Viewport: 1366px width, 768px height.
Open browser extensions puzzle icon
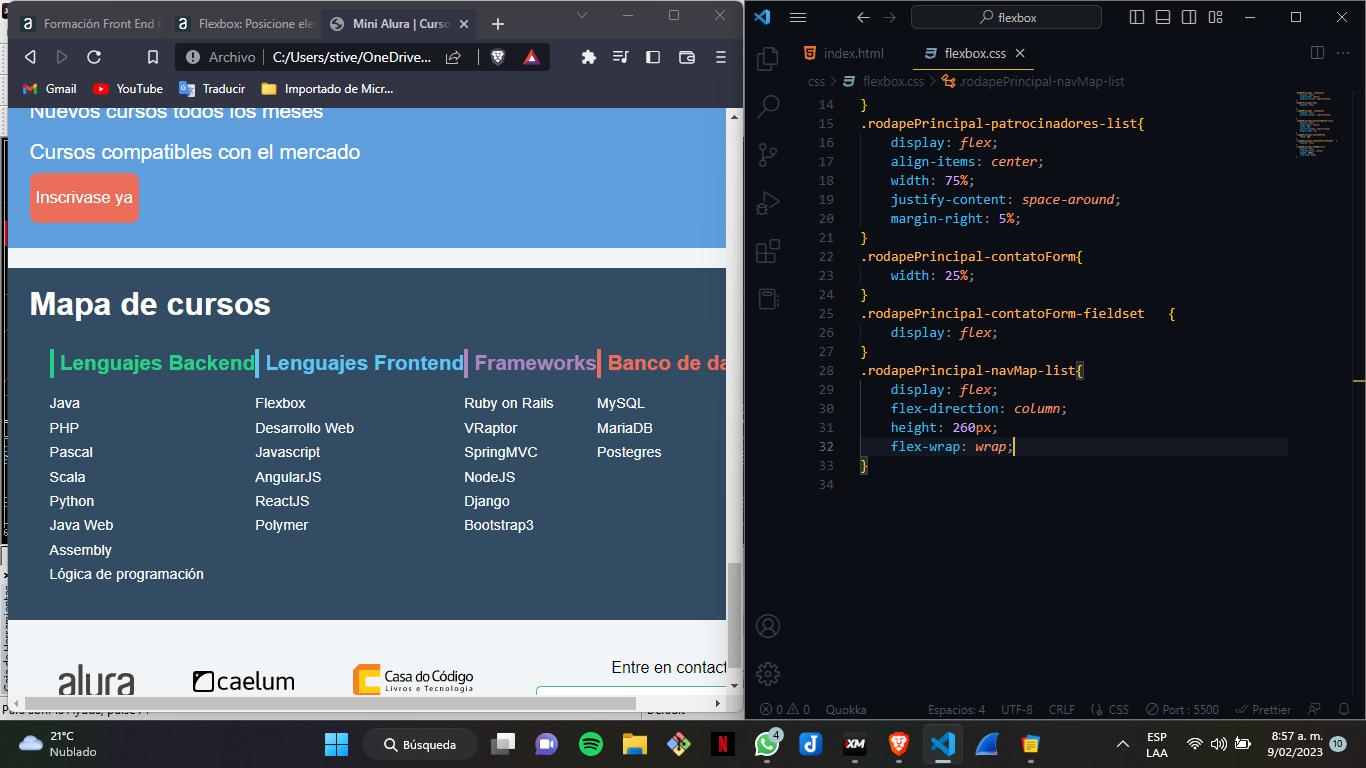point(589,57)
